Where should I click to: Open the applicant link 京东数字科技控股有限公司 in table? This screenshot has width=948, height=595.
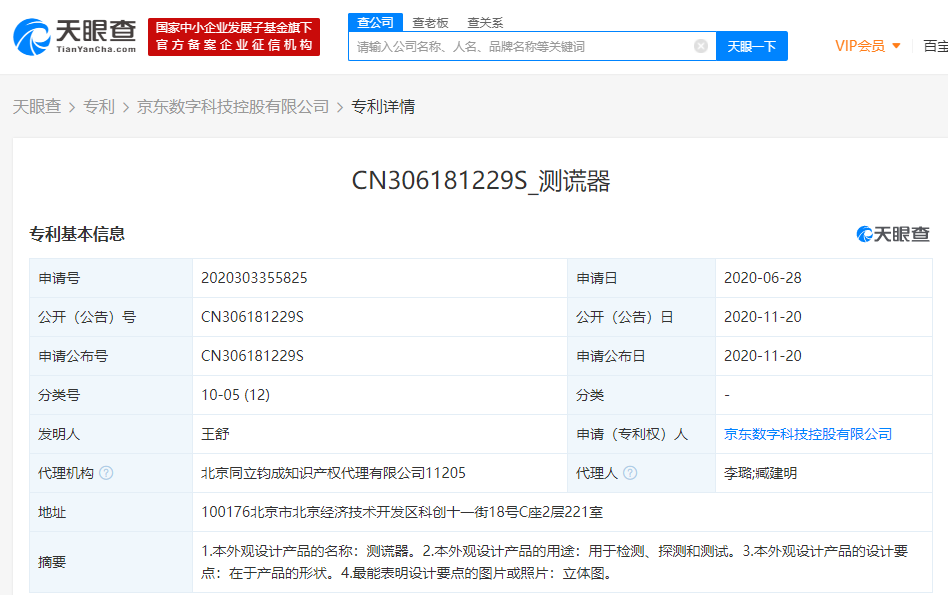pyautogui.click(x=808, y=434)
